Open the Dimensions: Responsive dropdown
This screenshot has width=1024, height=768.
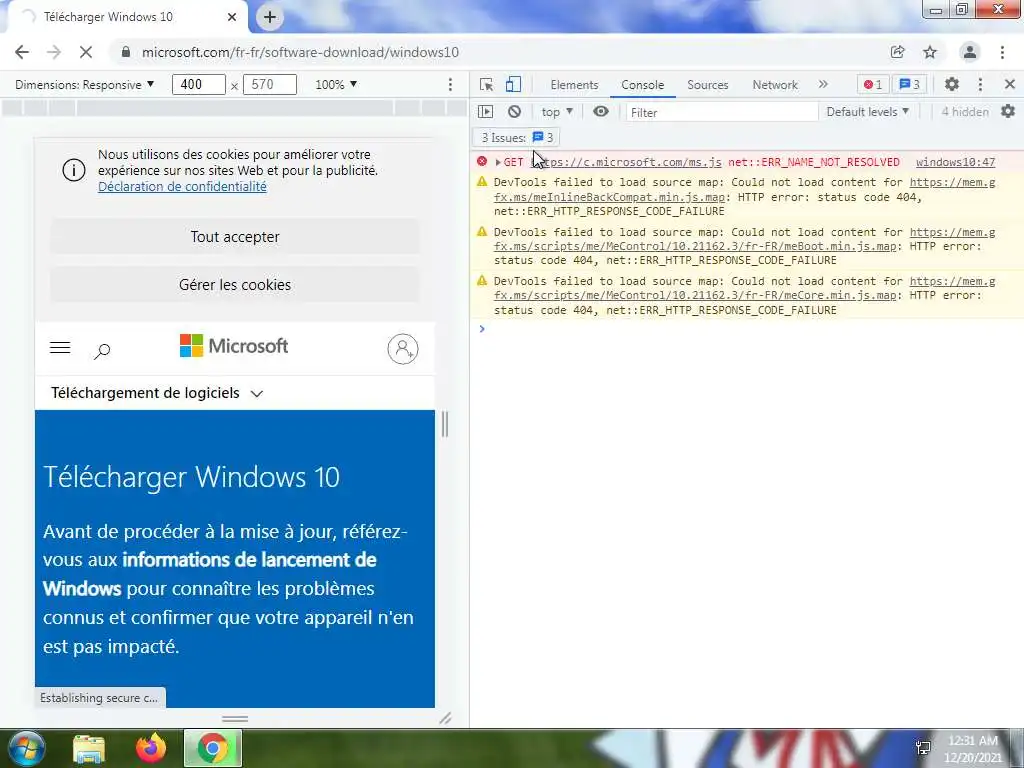point(85,85)
